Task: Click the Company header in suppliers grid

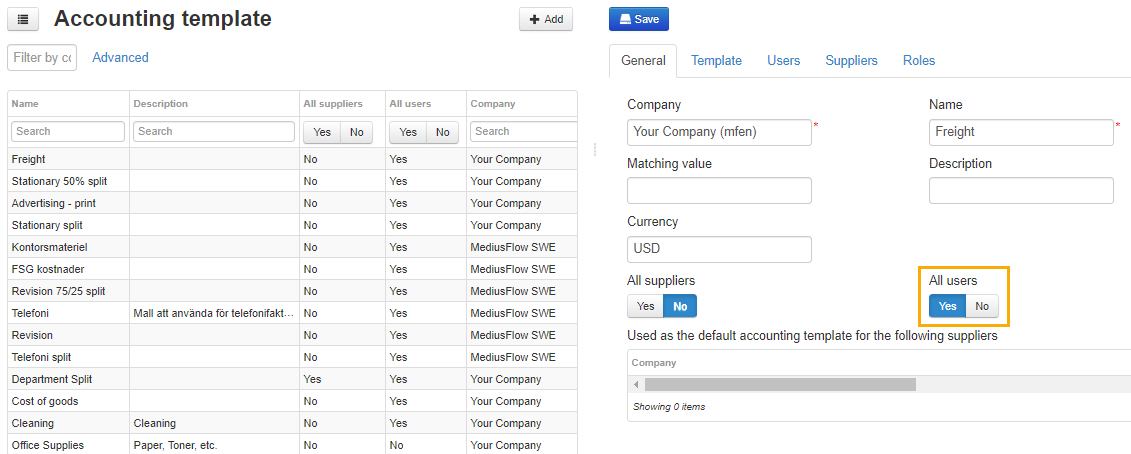Action: (x=654, y=363)
